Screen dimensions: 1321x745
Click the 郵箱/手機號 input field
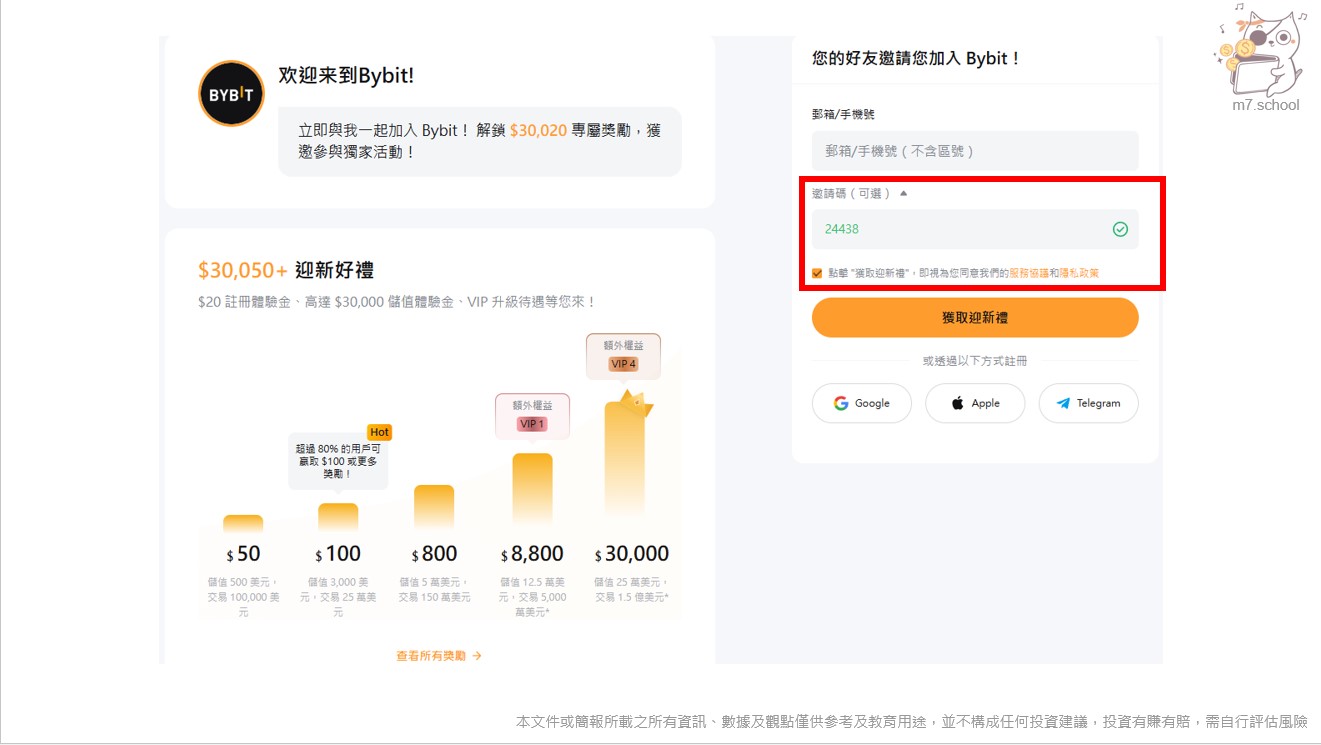975,151
